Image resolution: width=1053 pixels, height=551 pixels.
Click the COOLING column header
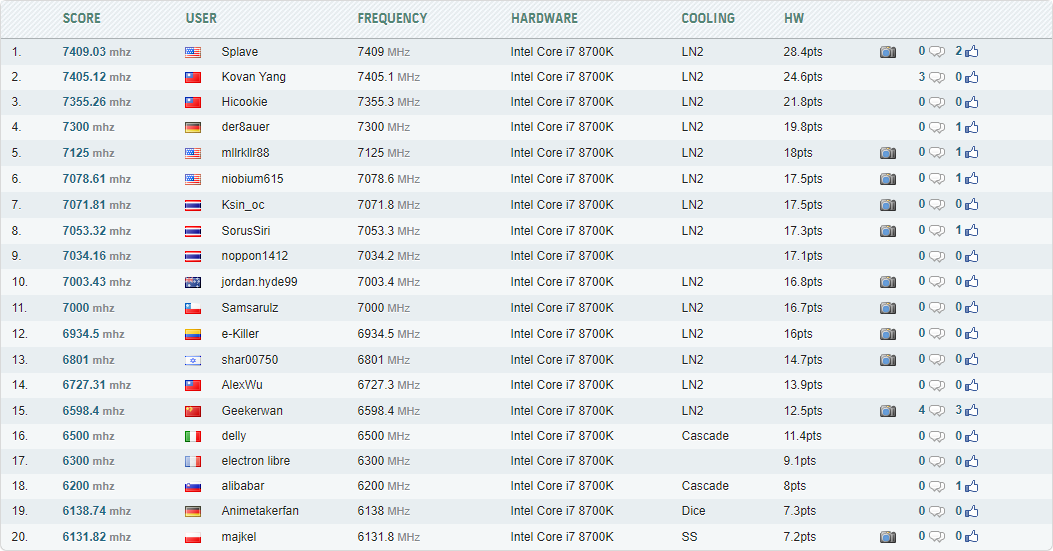coord(708,18)
